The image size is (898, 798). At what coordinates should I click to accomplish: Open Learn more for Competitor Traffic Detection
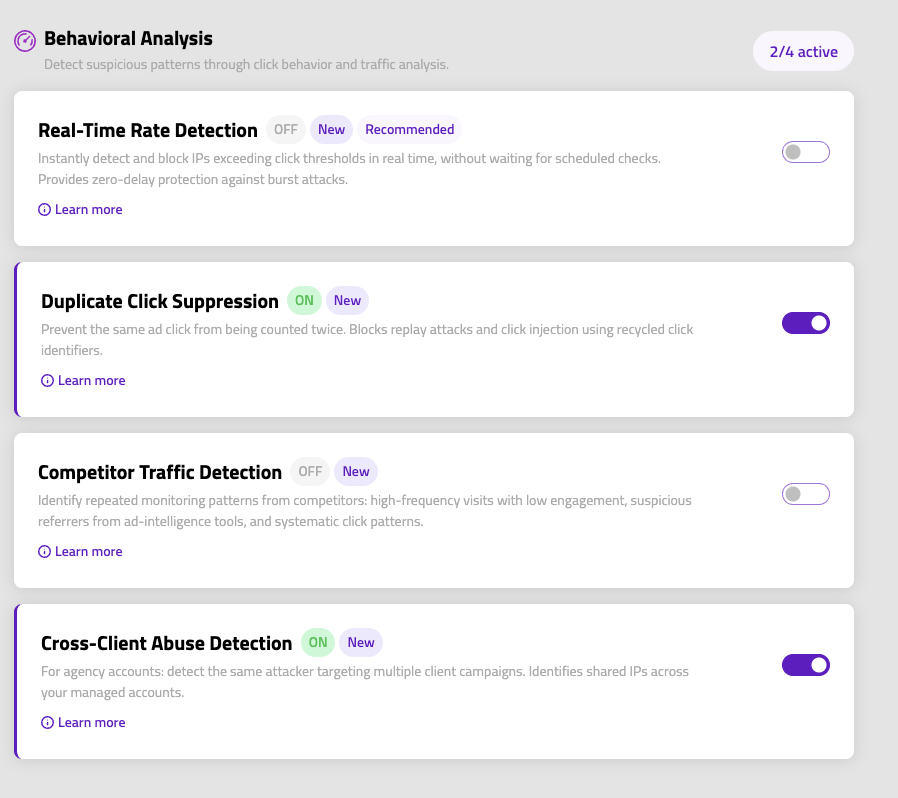pos(87,551)
